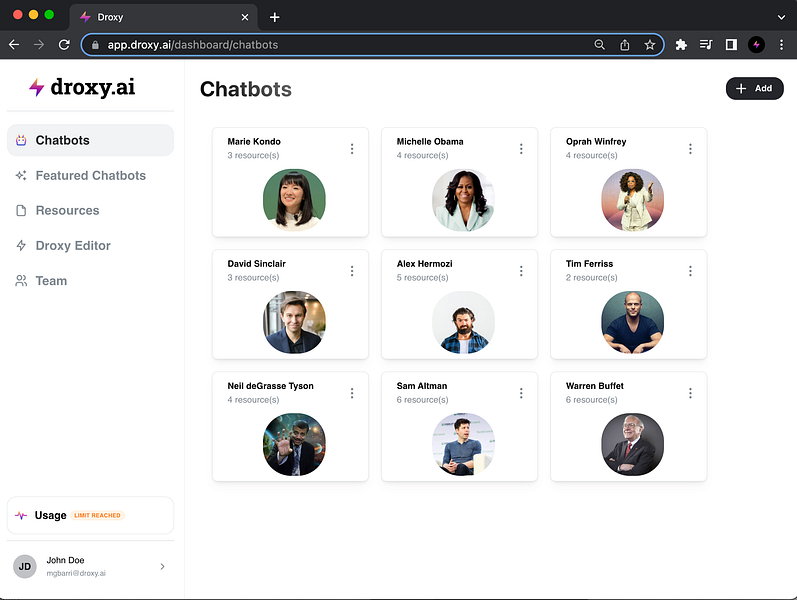797x600 pixels.
Task: Bookmark page with the star icon
Action: [x=650, y=45]
